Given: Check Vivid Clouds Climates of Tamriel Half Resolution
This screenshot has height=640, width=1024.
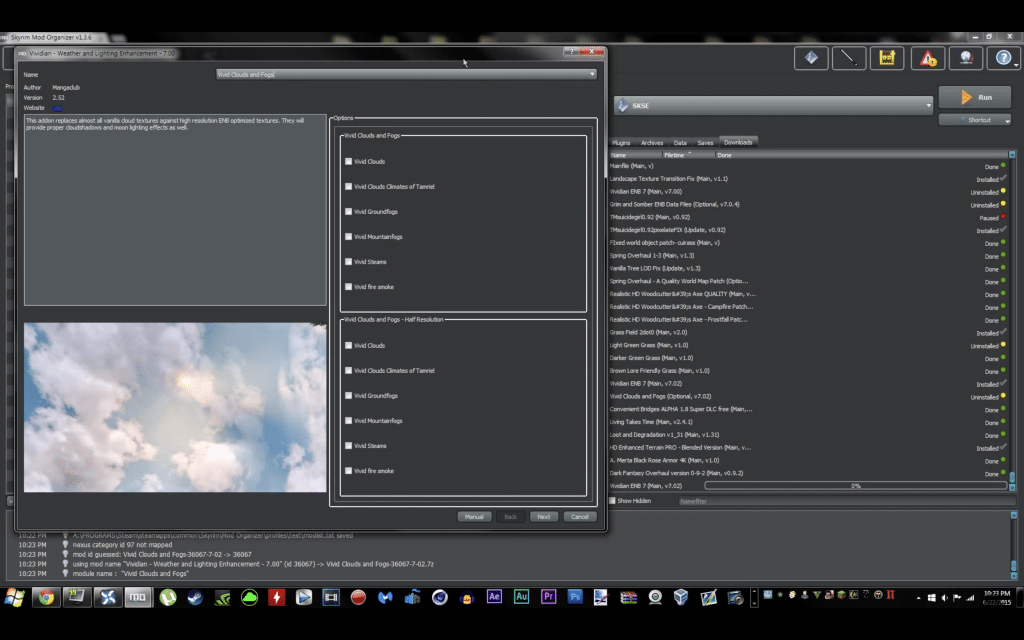Looking at the screenshot, I should tap(348, 370).
